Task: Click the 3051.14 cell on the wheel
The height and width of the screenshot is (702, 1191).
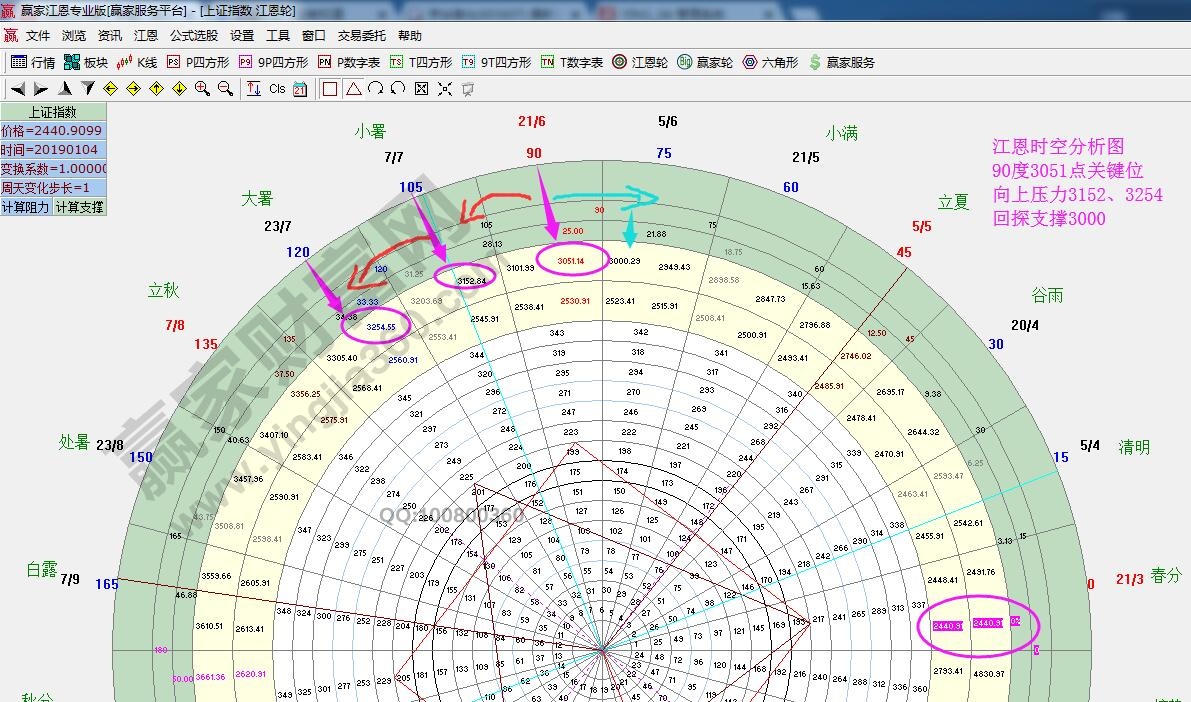Action: pos(571,260)
